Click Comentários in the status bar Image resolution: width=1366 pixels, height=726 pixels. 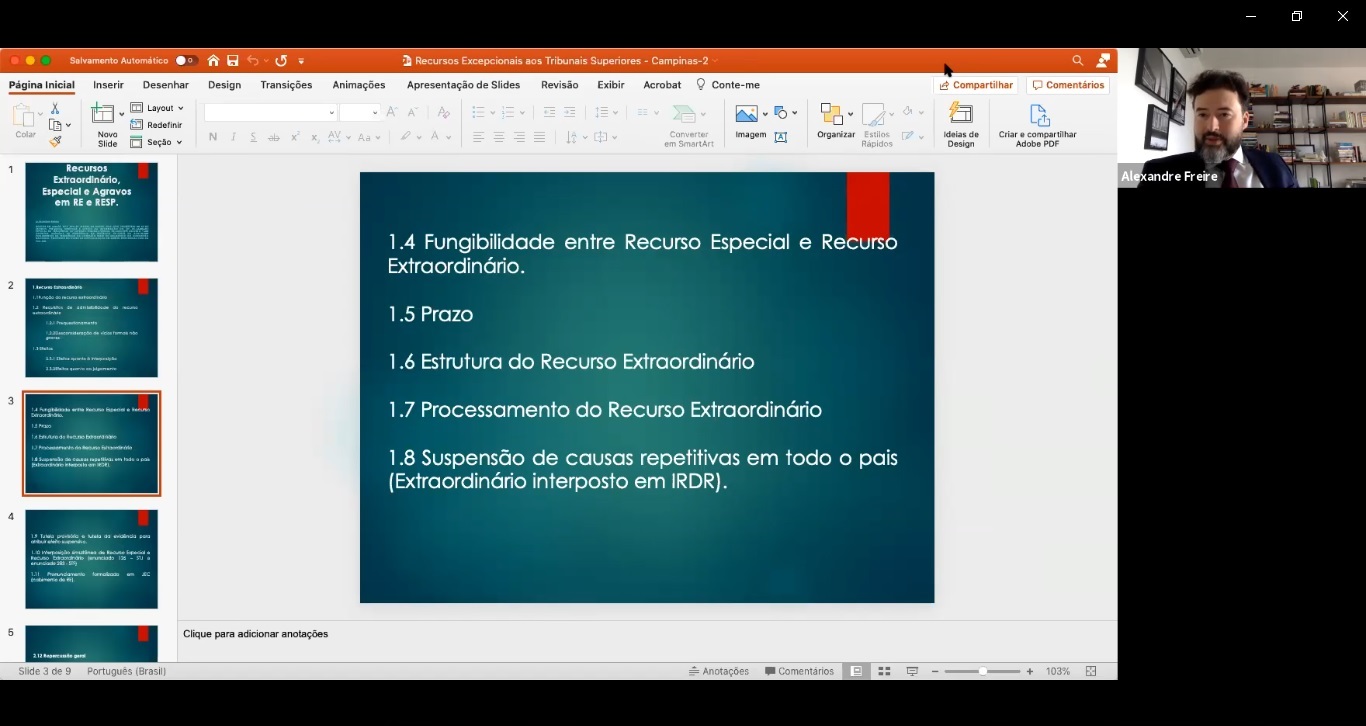(x=799, y=671)
